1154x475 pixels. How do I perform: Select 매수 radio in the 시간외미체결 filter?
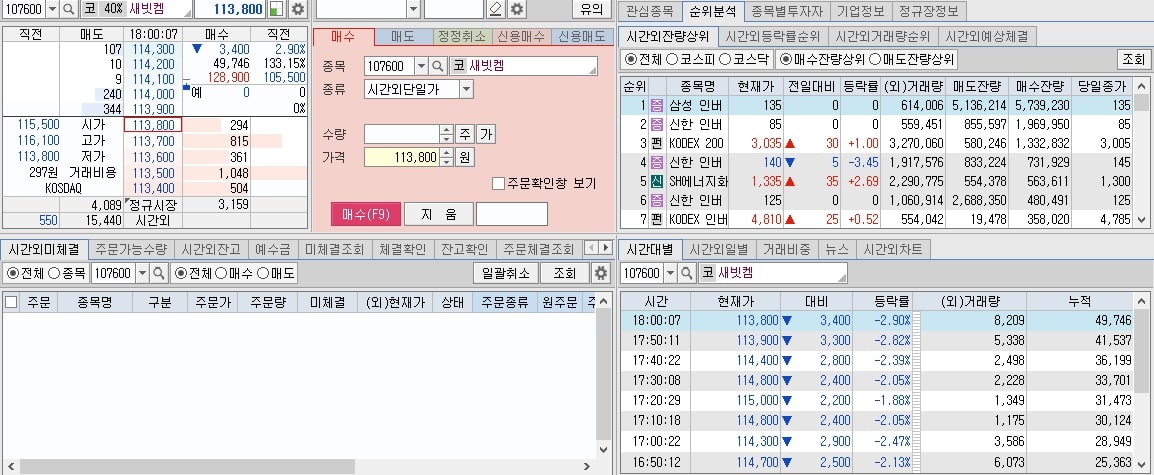point(220,273)
